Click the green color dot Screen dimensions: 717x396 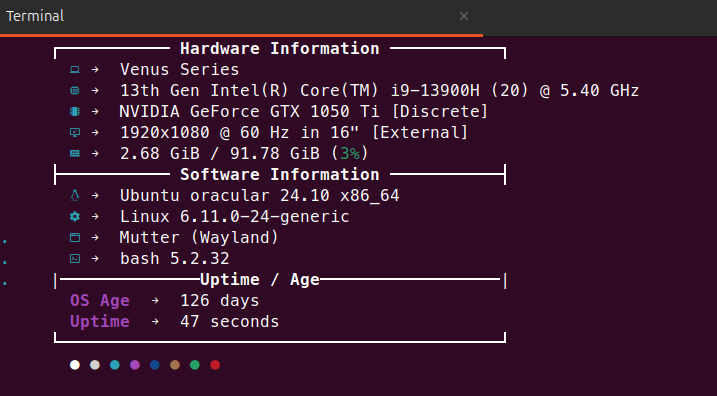tap(195, 365)
